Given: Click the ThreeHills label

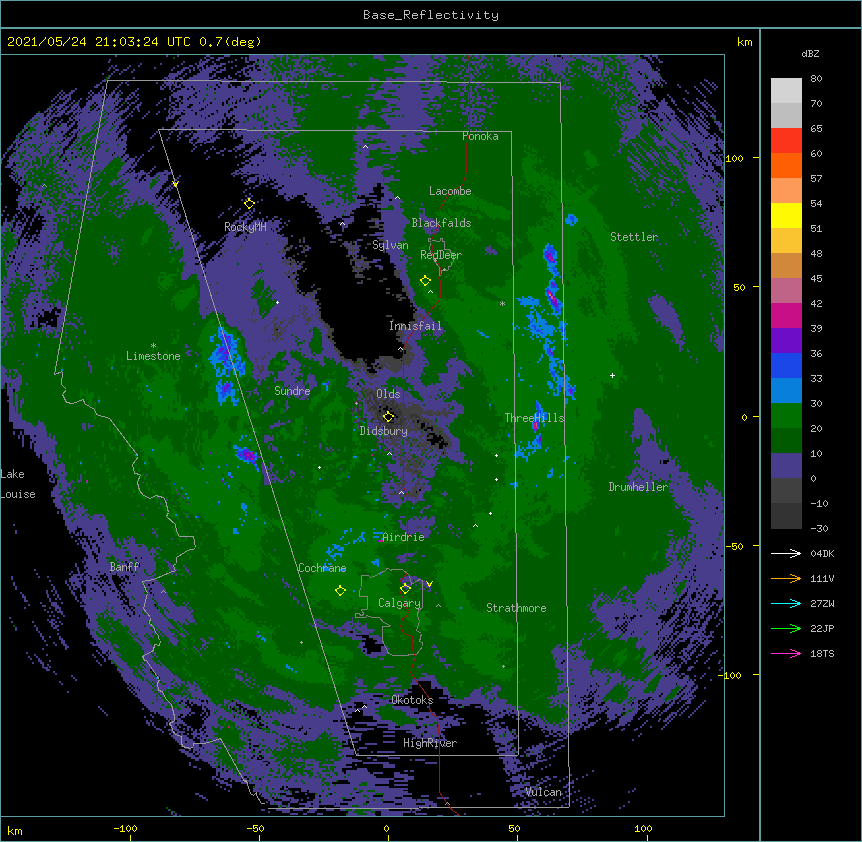Looking at the screenshot, I should tap(534, 418).
